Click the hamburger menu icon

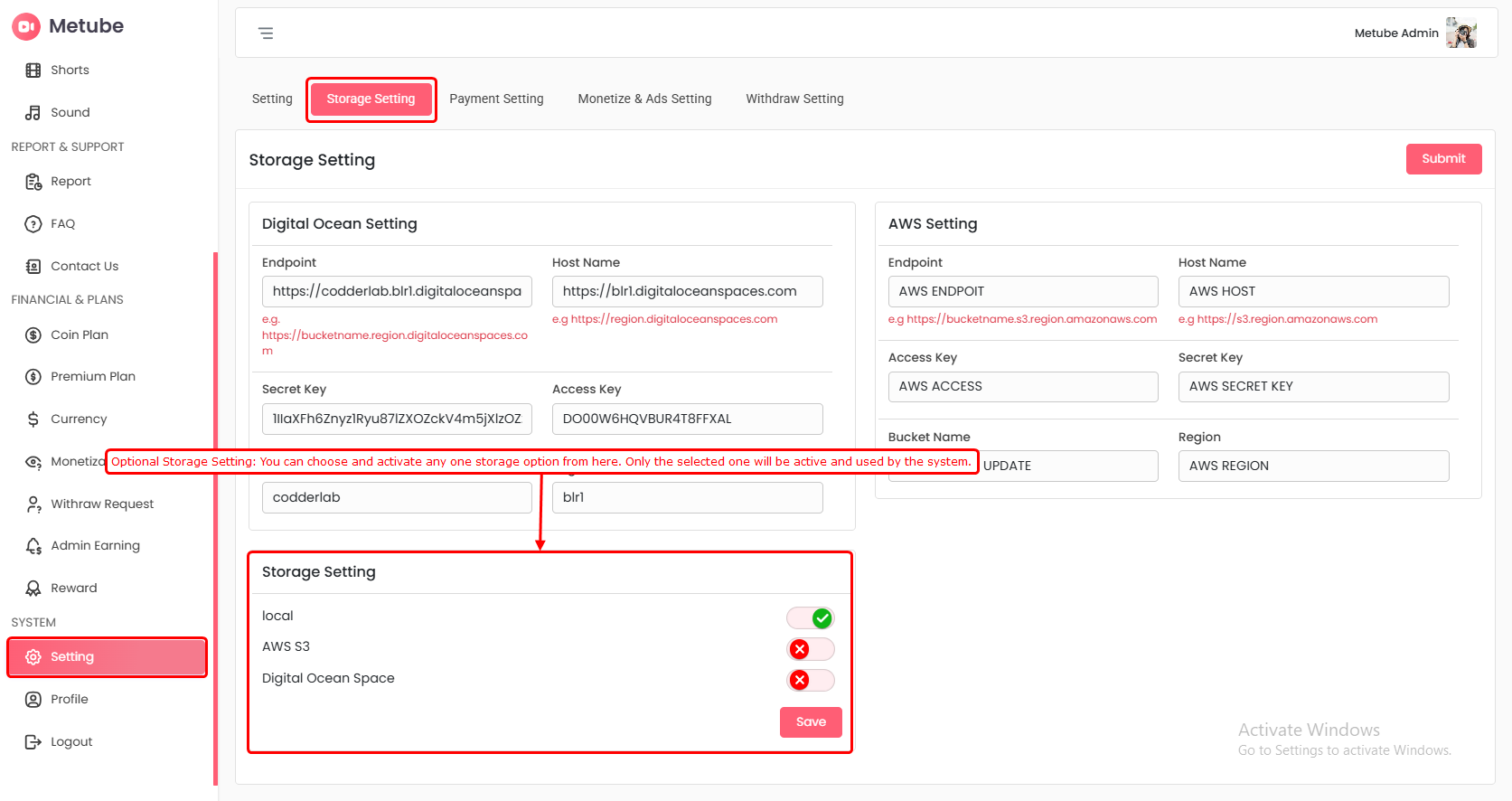tap(266, 33)
